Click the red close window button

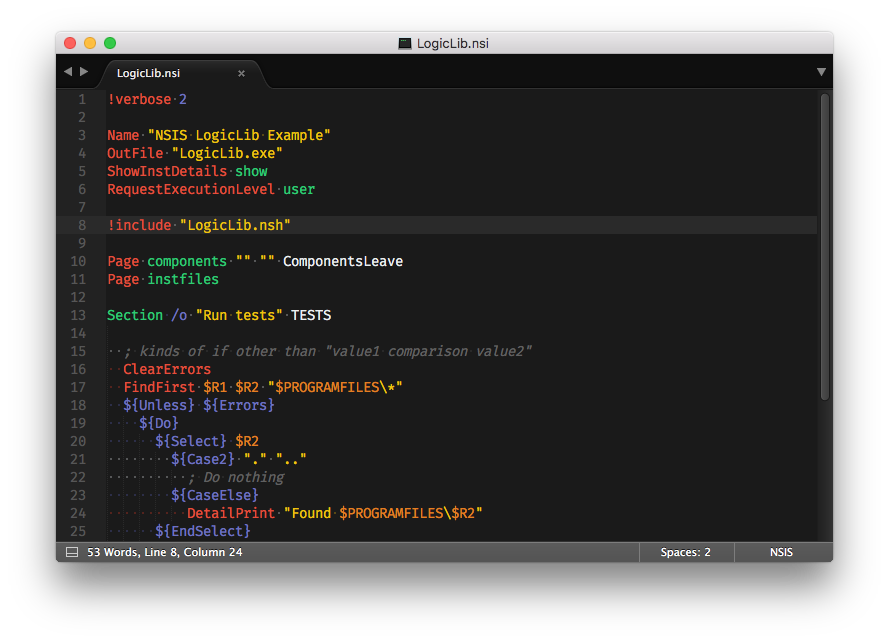tap(70, 43)
